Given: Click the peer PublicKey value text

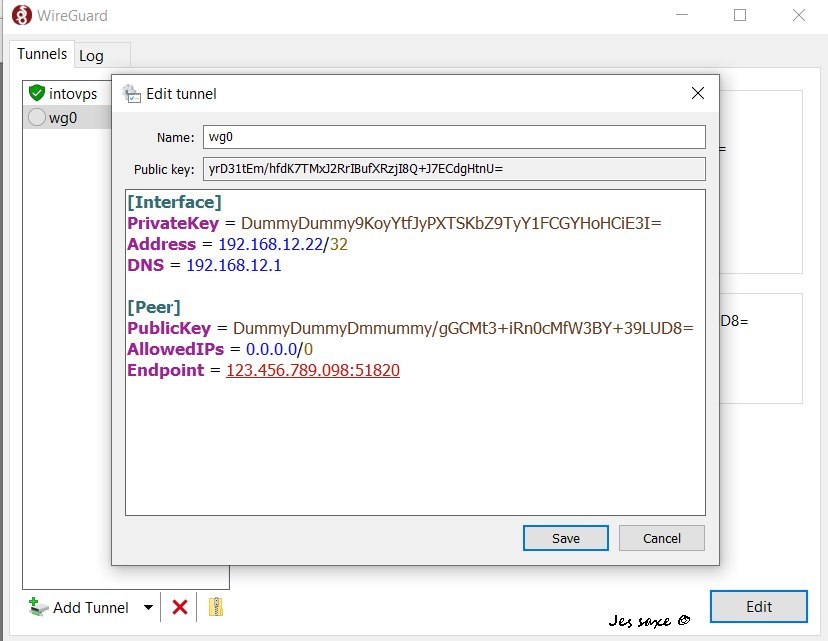Looking at the screenshot, I should [463, 328].
